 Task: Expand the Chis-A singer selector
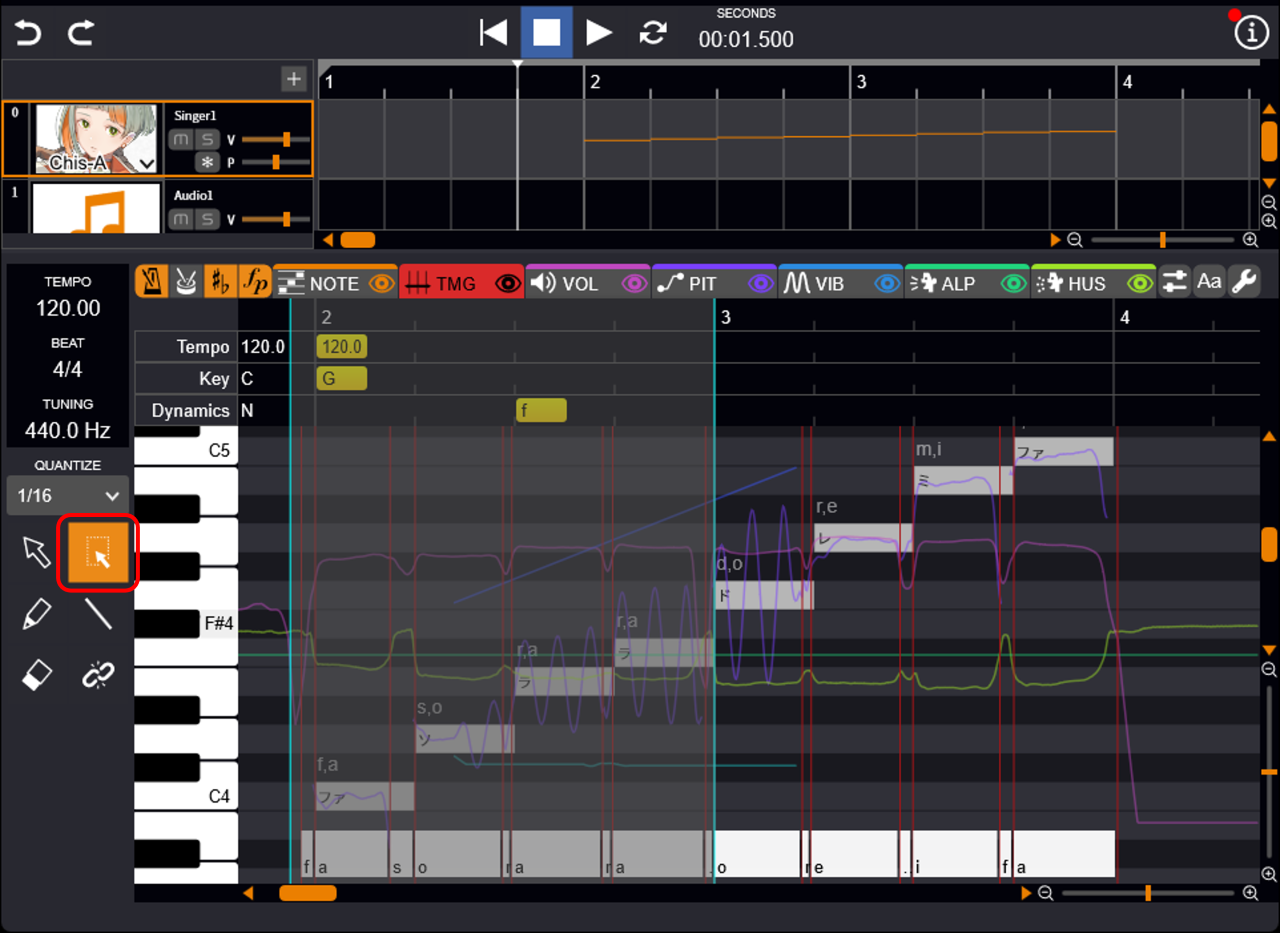[x=146, y=163]
